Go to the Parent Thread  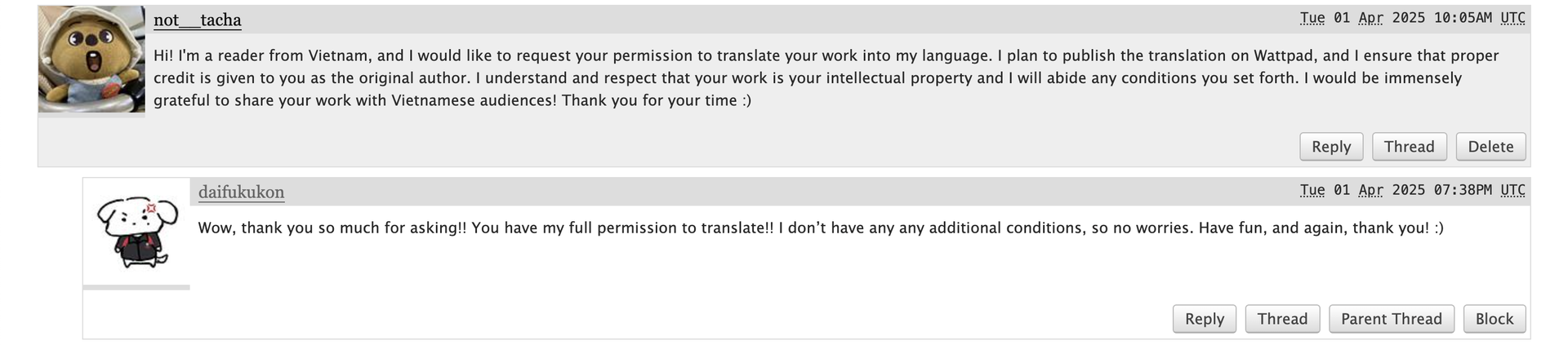[x=1391, y=319]
